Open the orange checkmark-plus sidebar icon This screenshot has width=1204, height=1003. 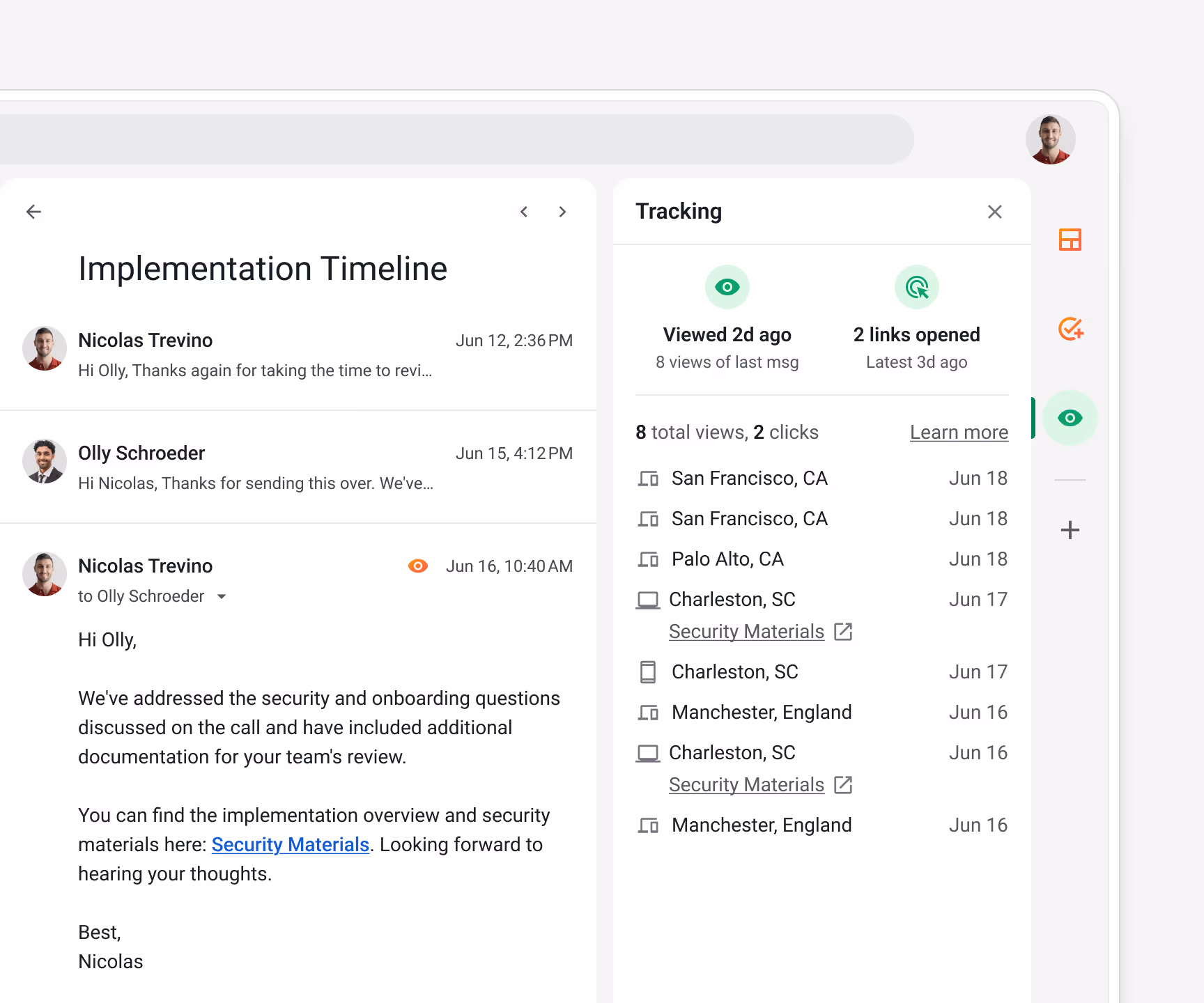point(1071,329)
